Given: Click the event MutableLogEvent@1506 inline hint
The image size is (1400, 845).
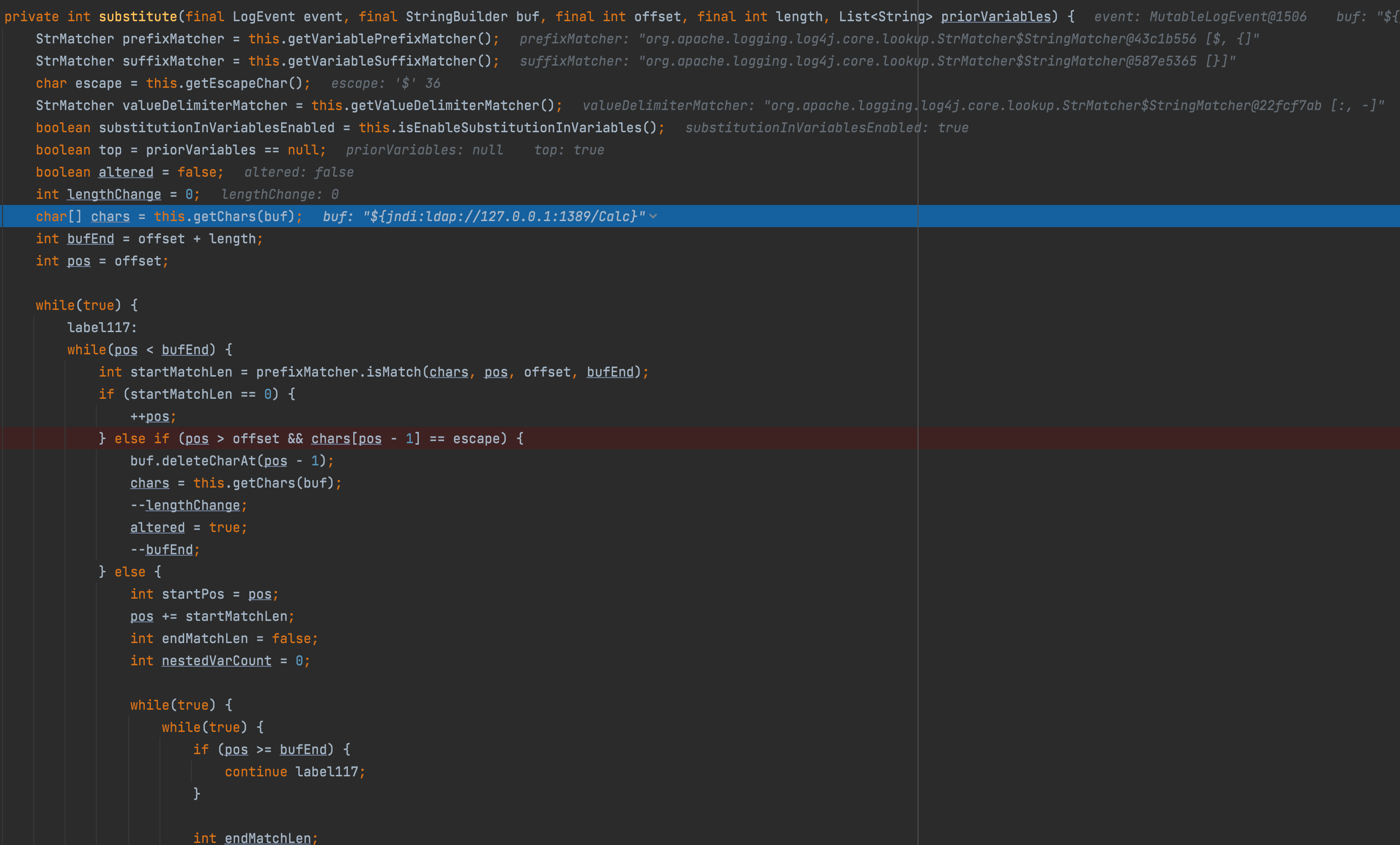Looking at the screenshot, I should tap(1200, 17).
